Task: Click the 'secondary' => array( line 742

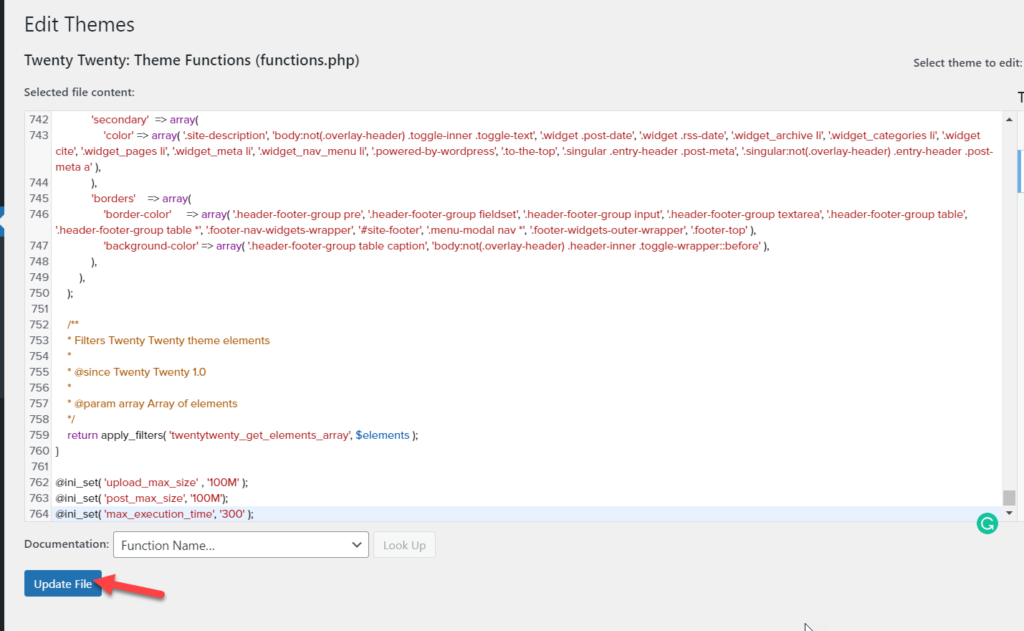Action: click(x=145, y=120)
